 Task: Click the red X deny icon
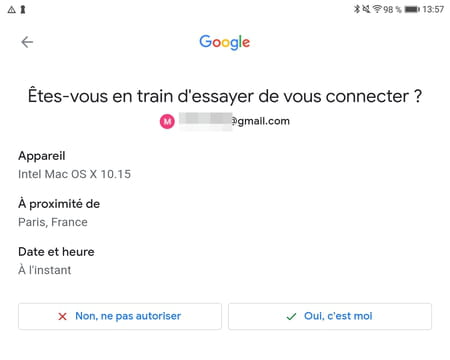62,316
